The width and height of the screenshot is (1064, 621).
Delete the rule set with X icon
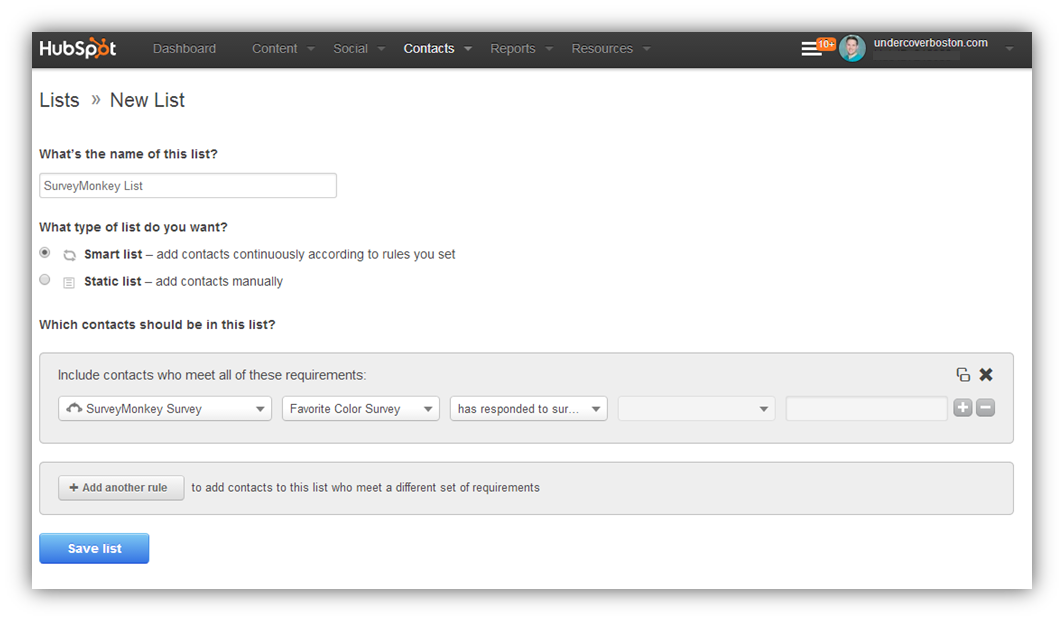coord(986,375)
